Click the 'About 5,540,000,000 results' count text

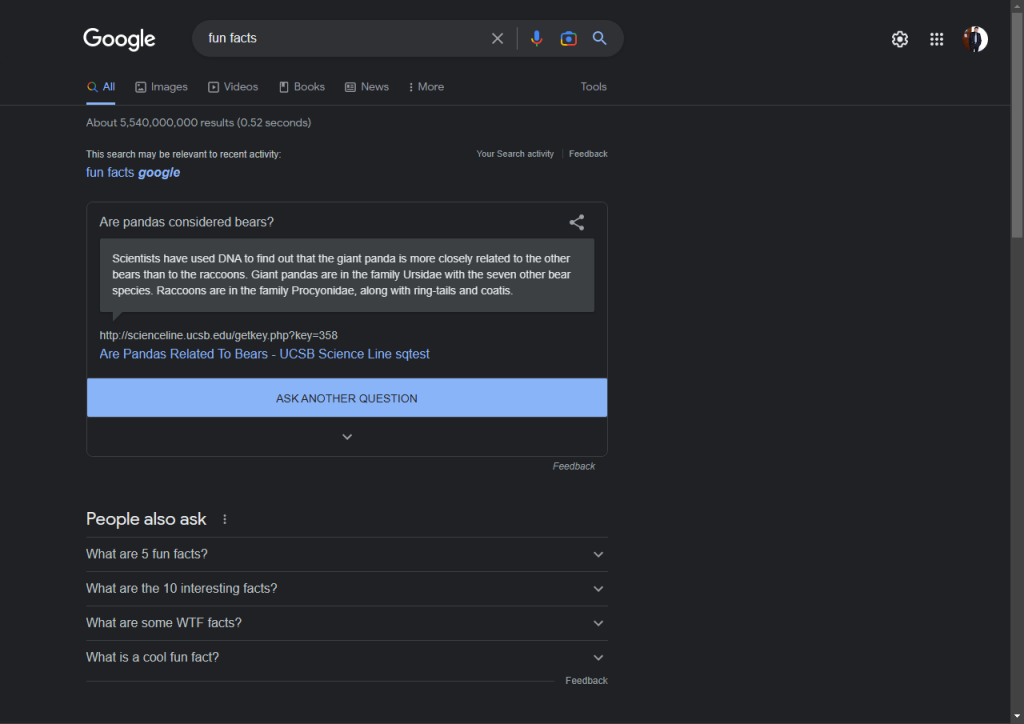point(199,123)
